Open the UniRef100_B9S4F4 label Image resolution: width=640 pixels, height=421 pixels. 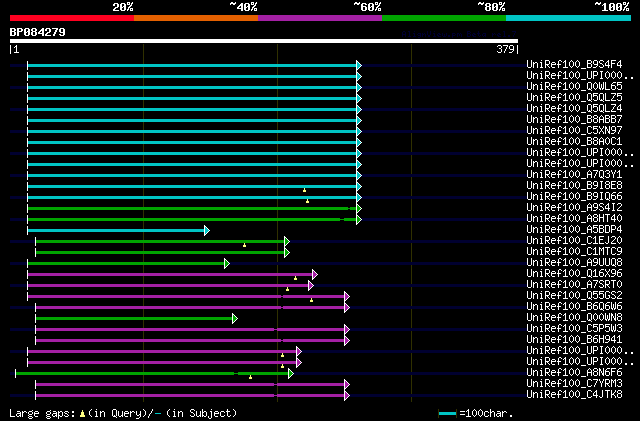574,65
